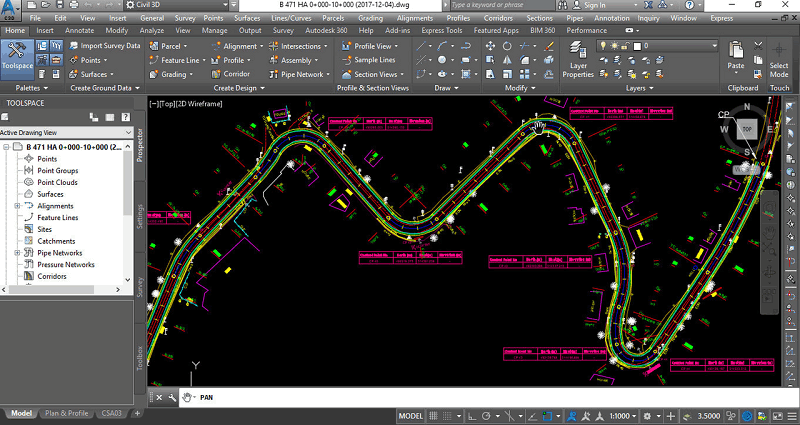Screen dimensions: 800x425
Task: Select the Mirror tool in Modify panel
Action: tap(507, 60)
